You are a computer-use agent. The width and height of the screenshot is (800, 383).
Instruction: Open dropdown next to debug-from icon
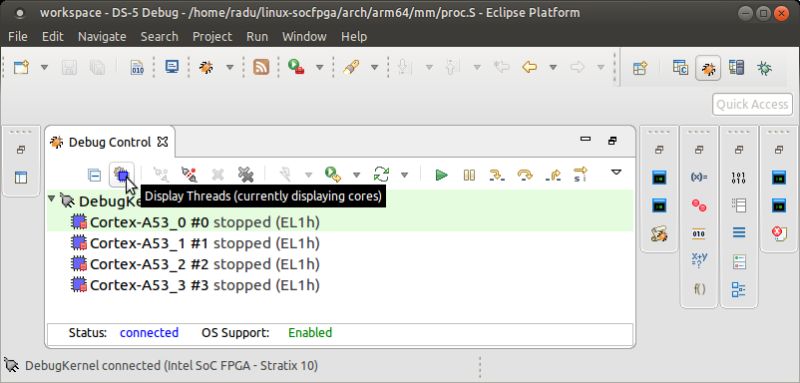click(356, 175)
